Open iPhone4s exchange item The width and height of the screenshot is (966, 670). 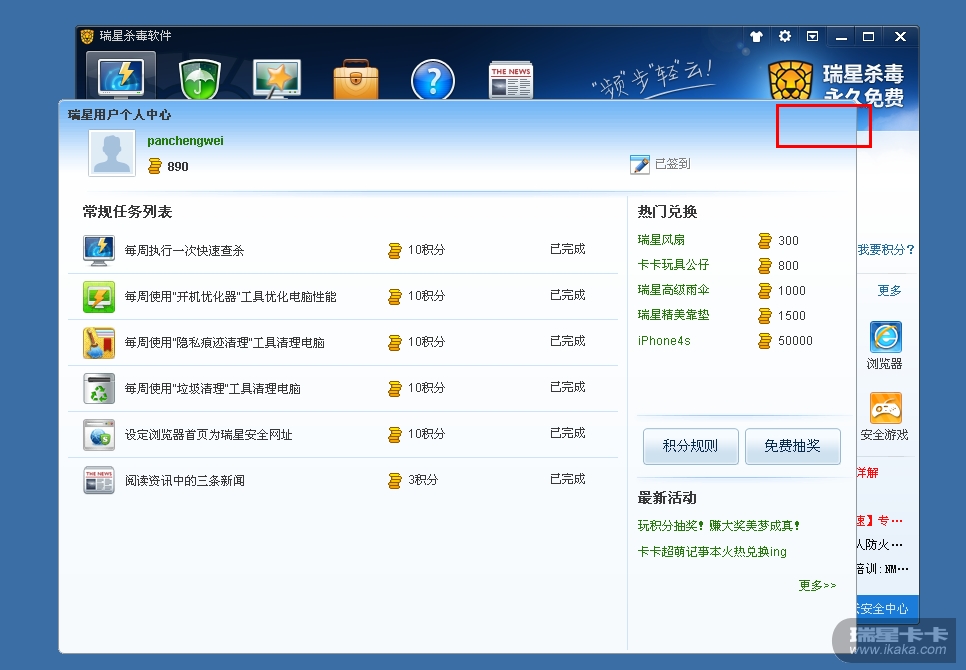pyautogui.click(x=664, y=341)
